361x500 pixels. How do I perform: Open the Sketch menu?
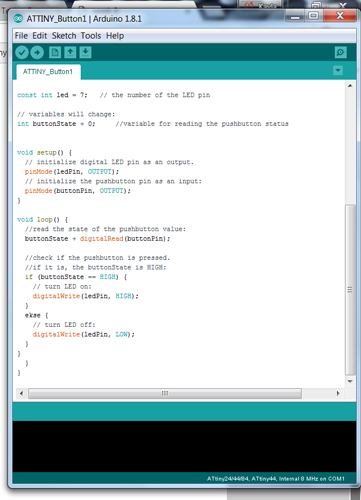(x=64, y=36)
